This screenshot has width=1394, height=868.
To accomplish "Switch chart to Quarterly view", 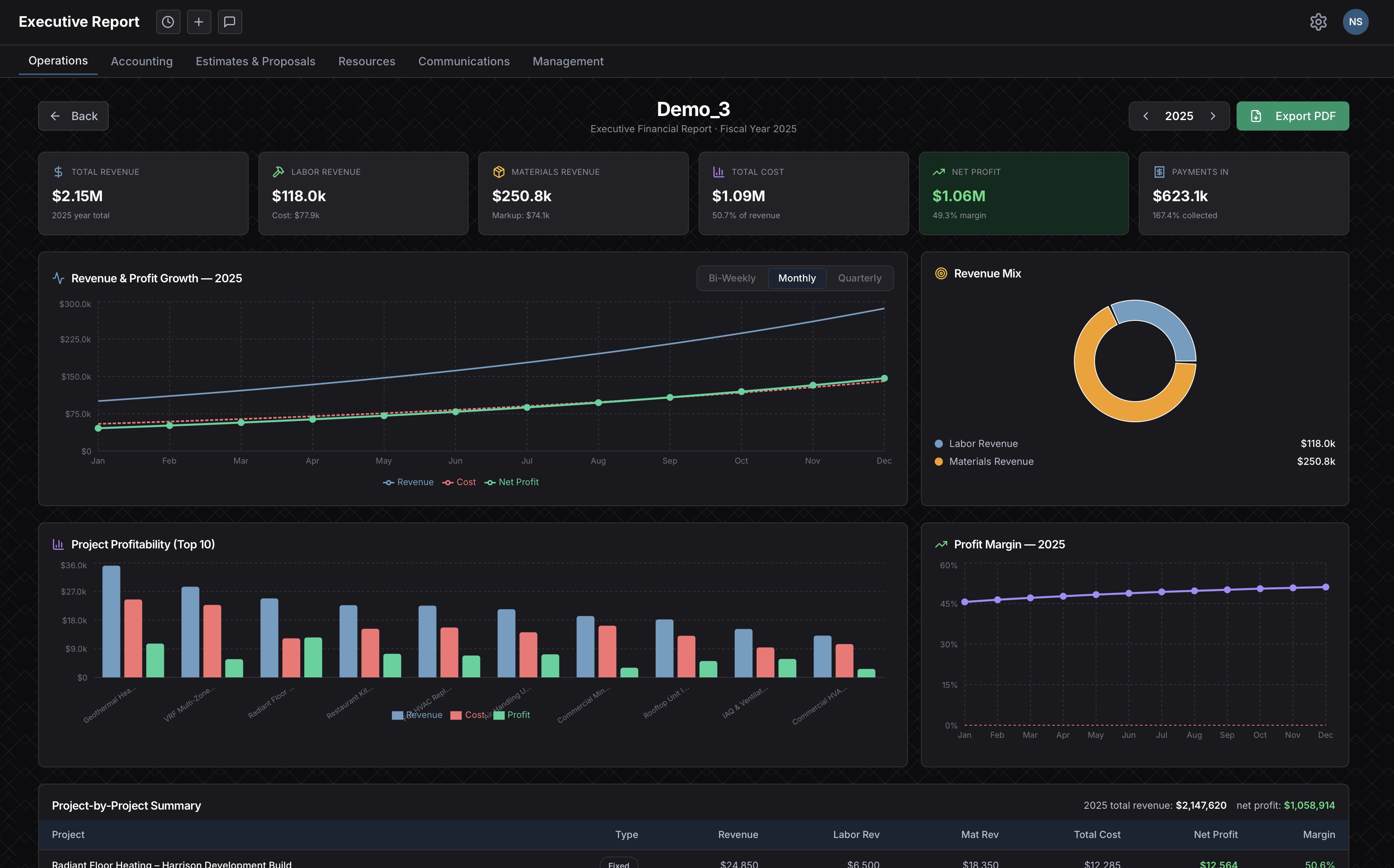I will tap(859, 278).
